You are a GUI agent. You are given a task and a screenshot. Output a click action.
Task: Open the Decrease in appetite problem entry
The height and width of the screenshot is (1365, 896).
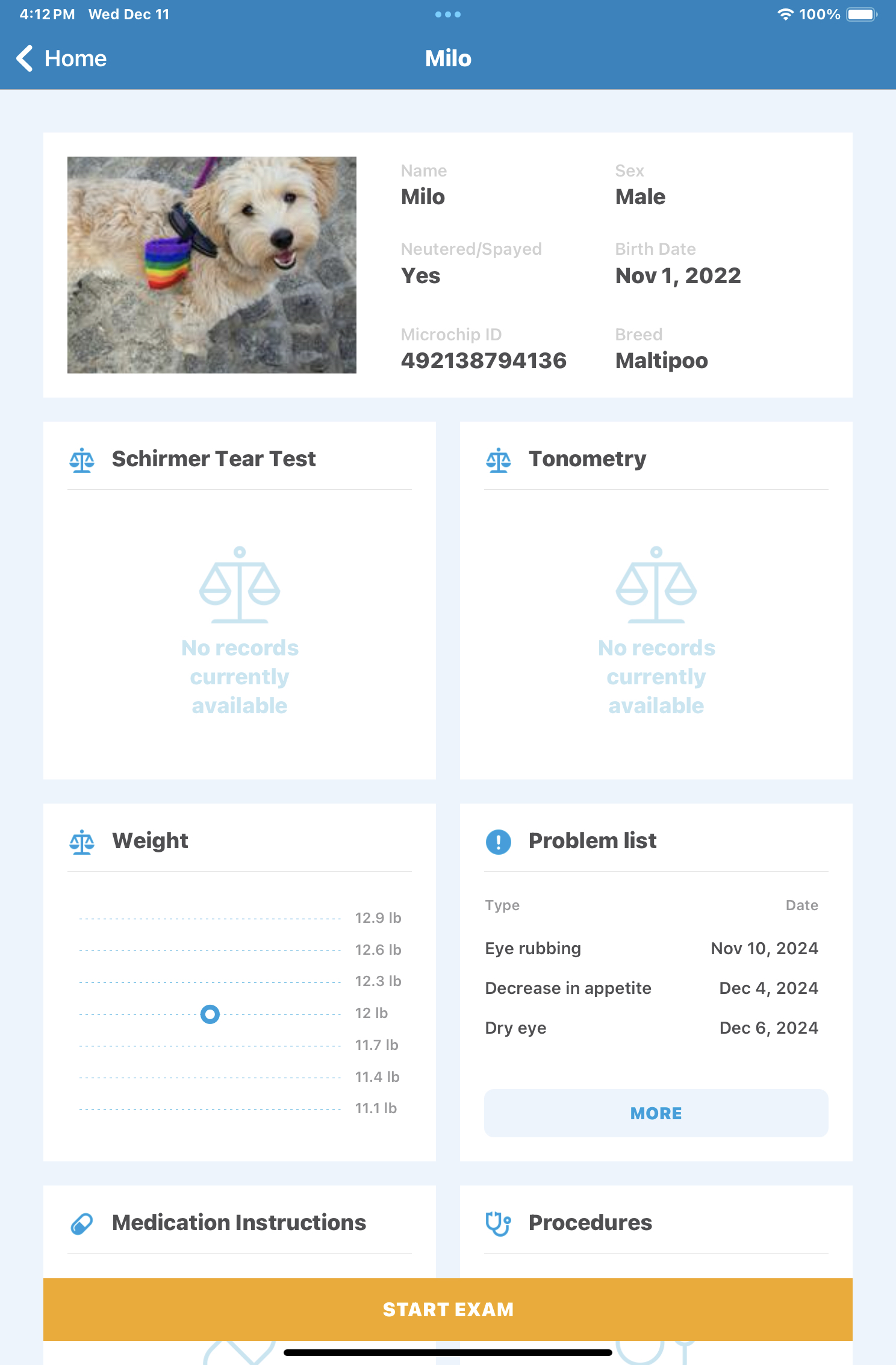(x=652, y=988)
